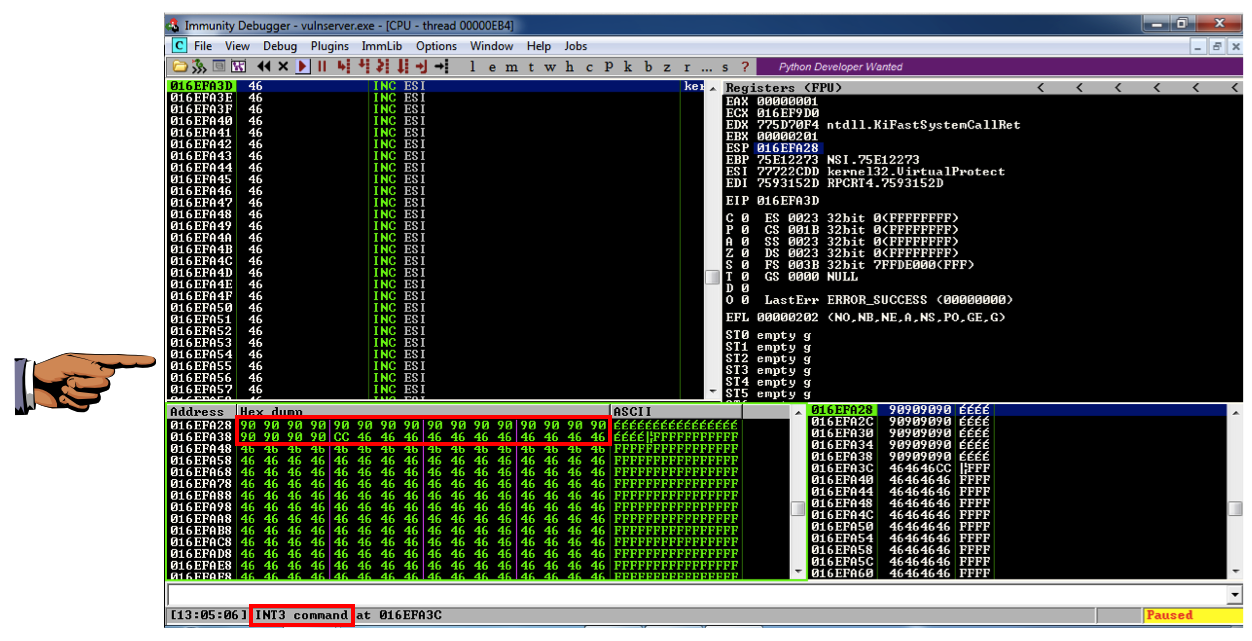Open the memory map 'm' window
This screenshot has width=1252, height=641.
(x=510, y=67)
